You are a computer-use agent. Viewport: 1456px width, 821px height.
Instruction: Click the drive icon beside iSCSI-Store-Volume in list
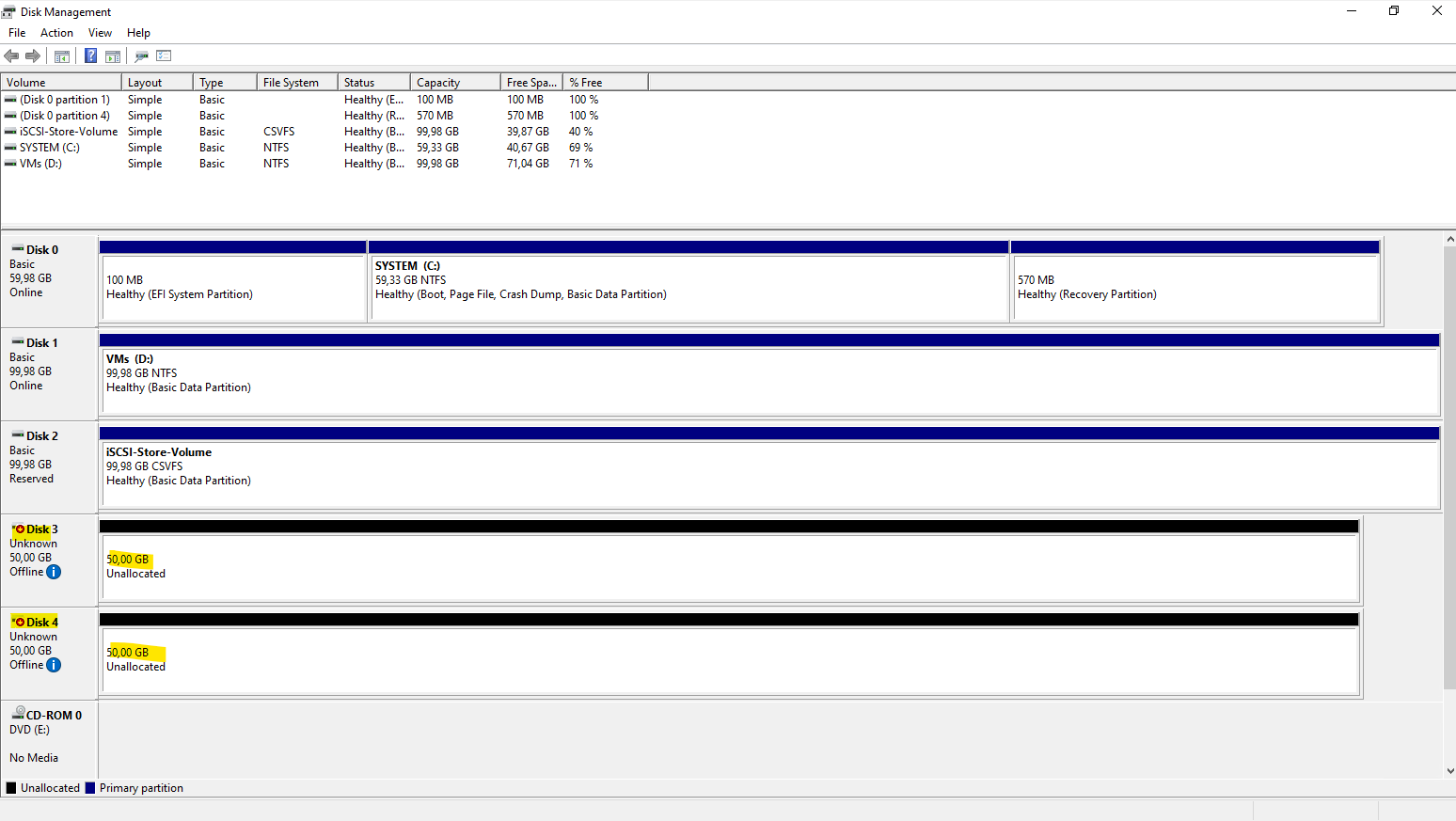coord(10,132)
